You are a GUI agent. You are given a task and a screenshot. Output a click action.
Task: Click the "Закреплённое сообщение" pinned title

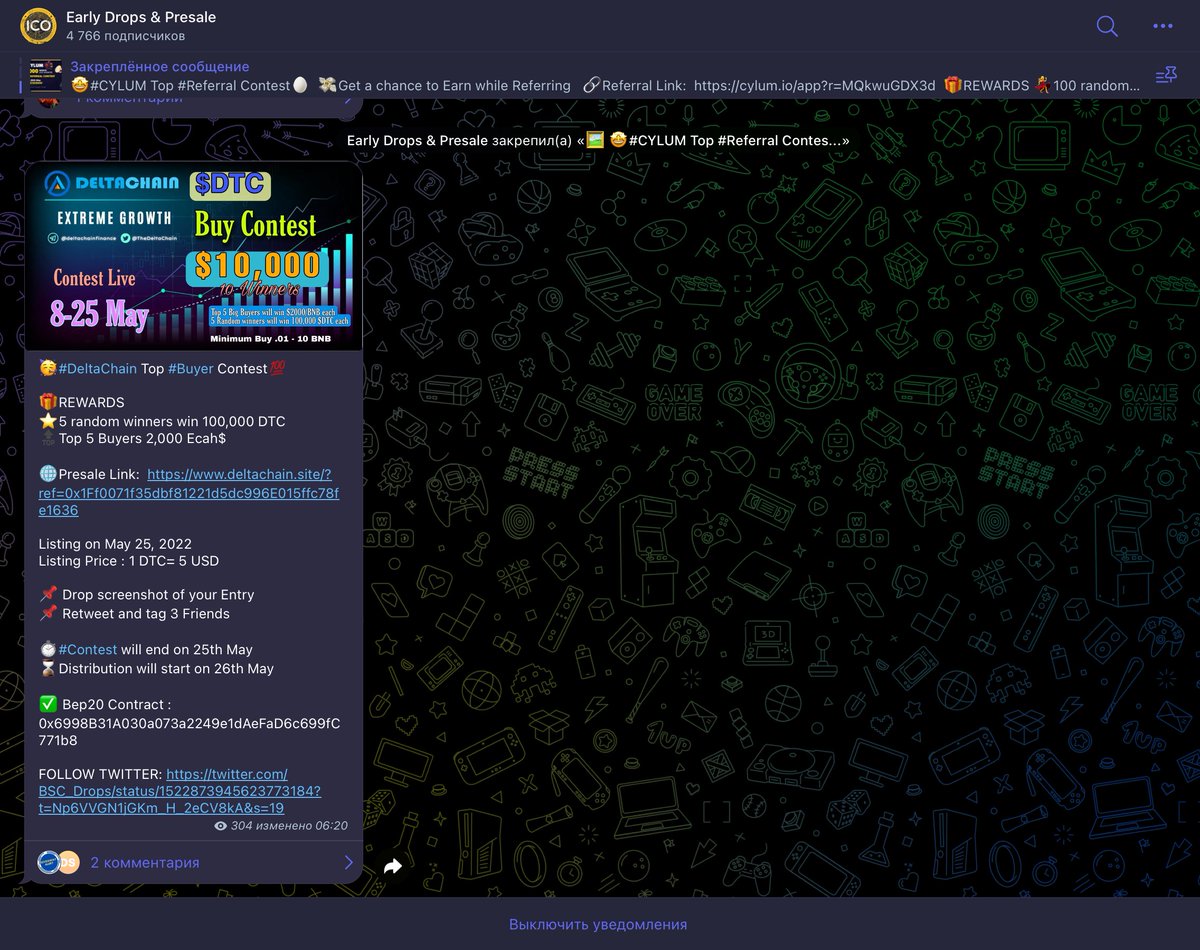click(x=160, y=66)
